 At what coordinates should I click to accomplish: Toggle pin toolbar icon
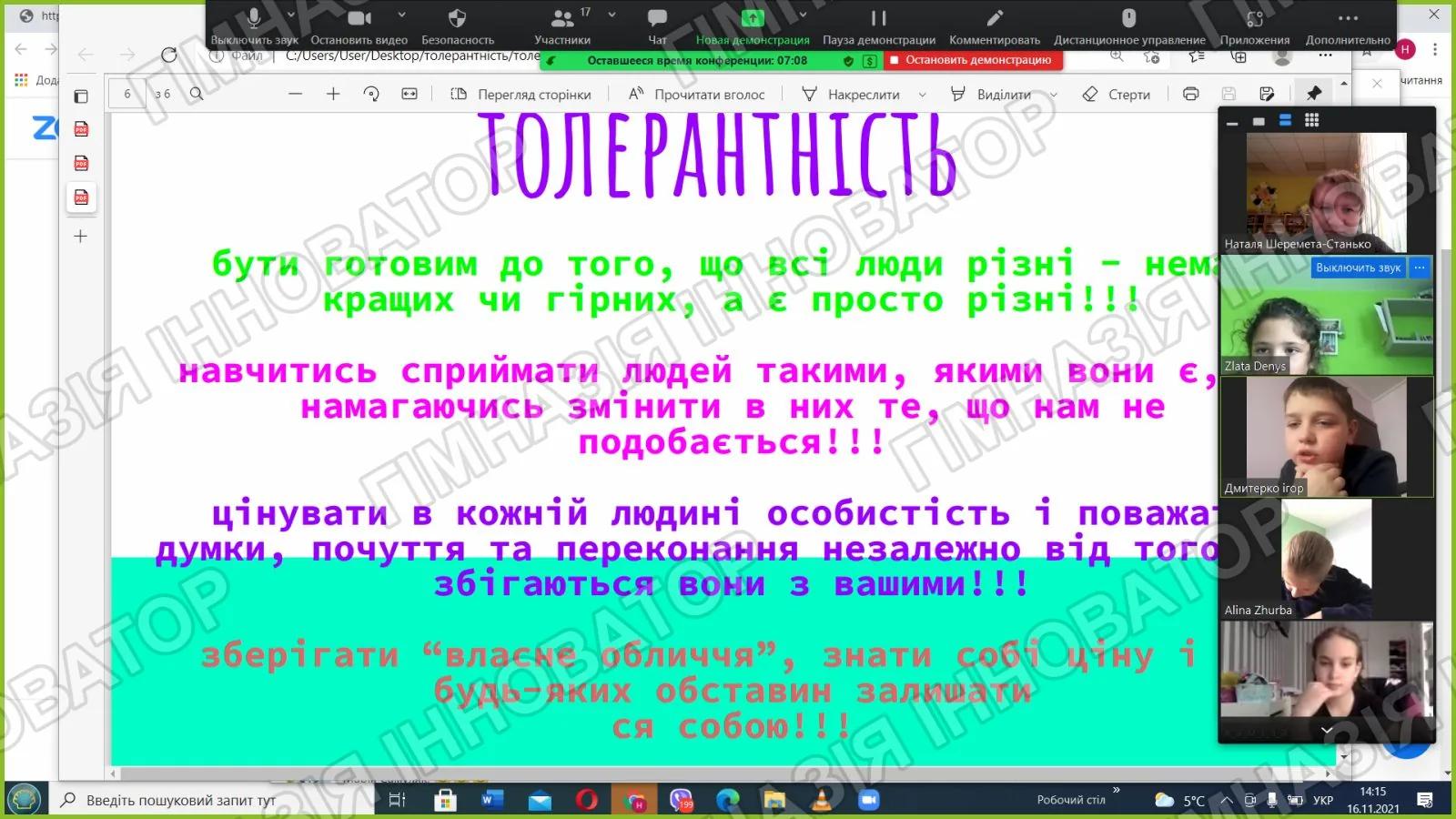point(1314,94)
